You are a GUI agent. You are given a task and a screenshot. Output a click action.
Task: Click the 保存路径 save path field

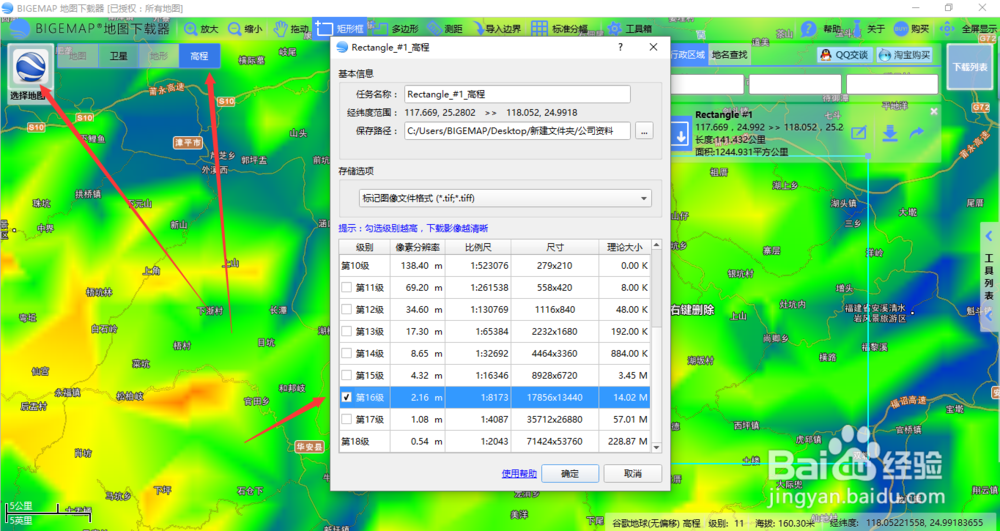click(x=517, y=131)
